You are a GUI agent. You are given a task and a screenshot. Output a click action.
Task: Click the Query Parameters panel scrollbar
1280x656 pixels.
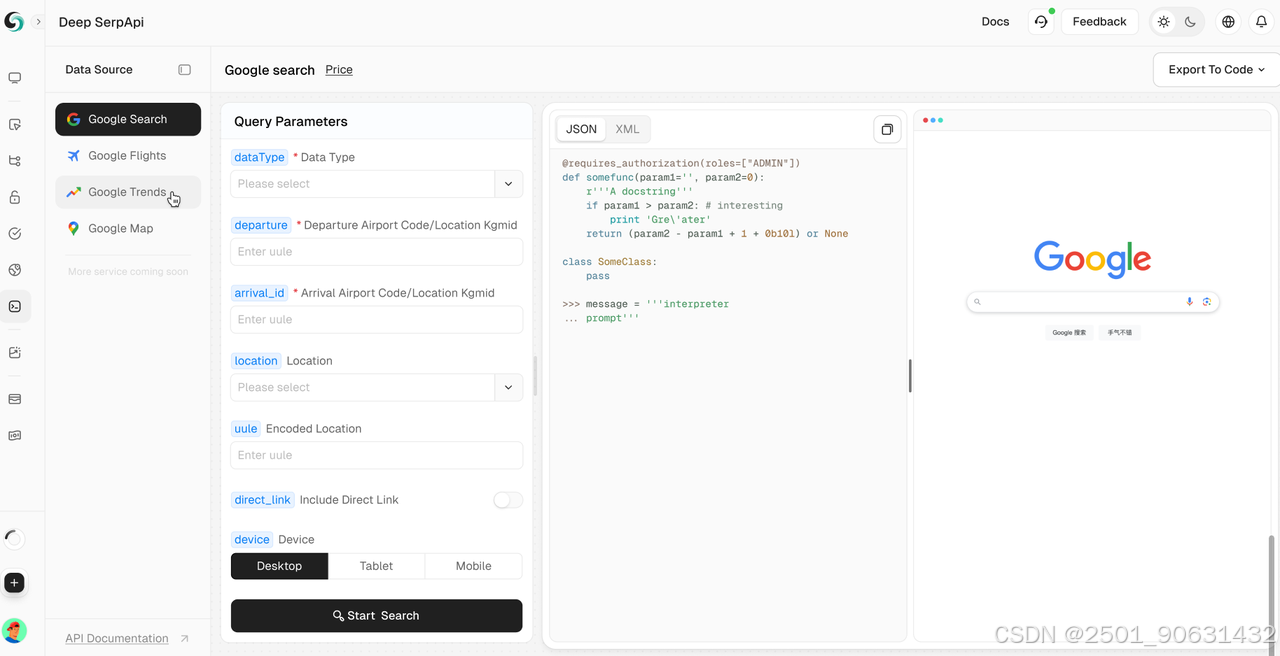coord(535,376)
